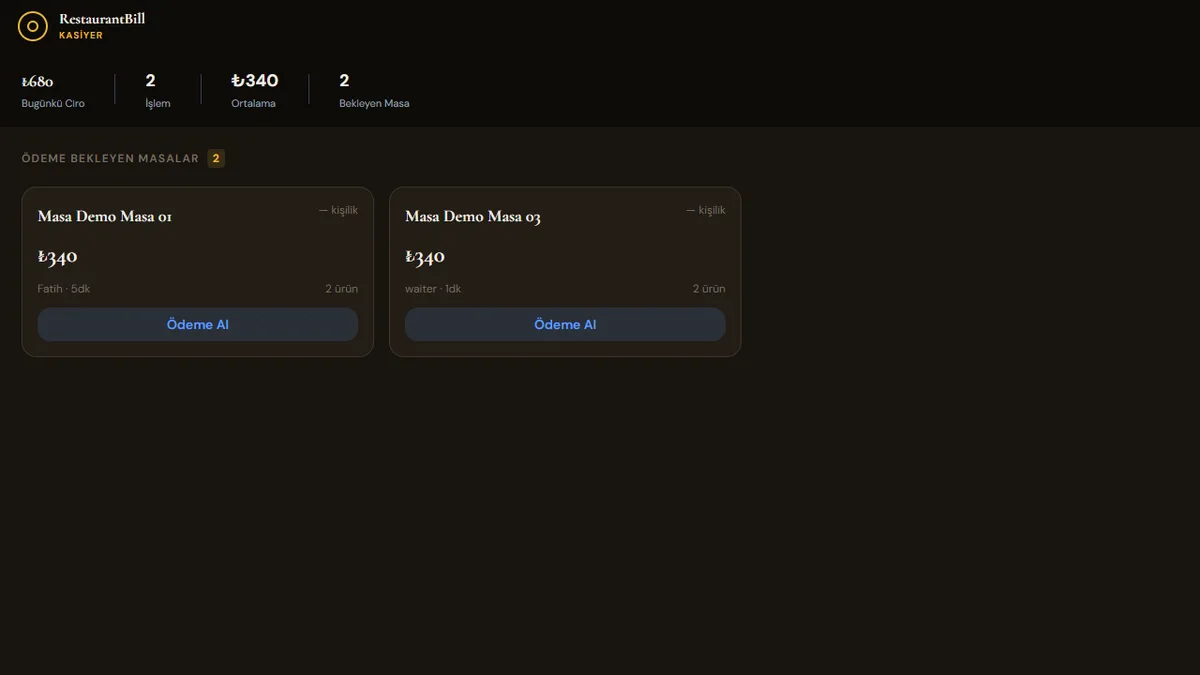Click the Bekleyen Masa label
The image size is (1200, 675).
[x=374, y=104]
